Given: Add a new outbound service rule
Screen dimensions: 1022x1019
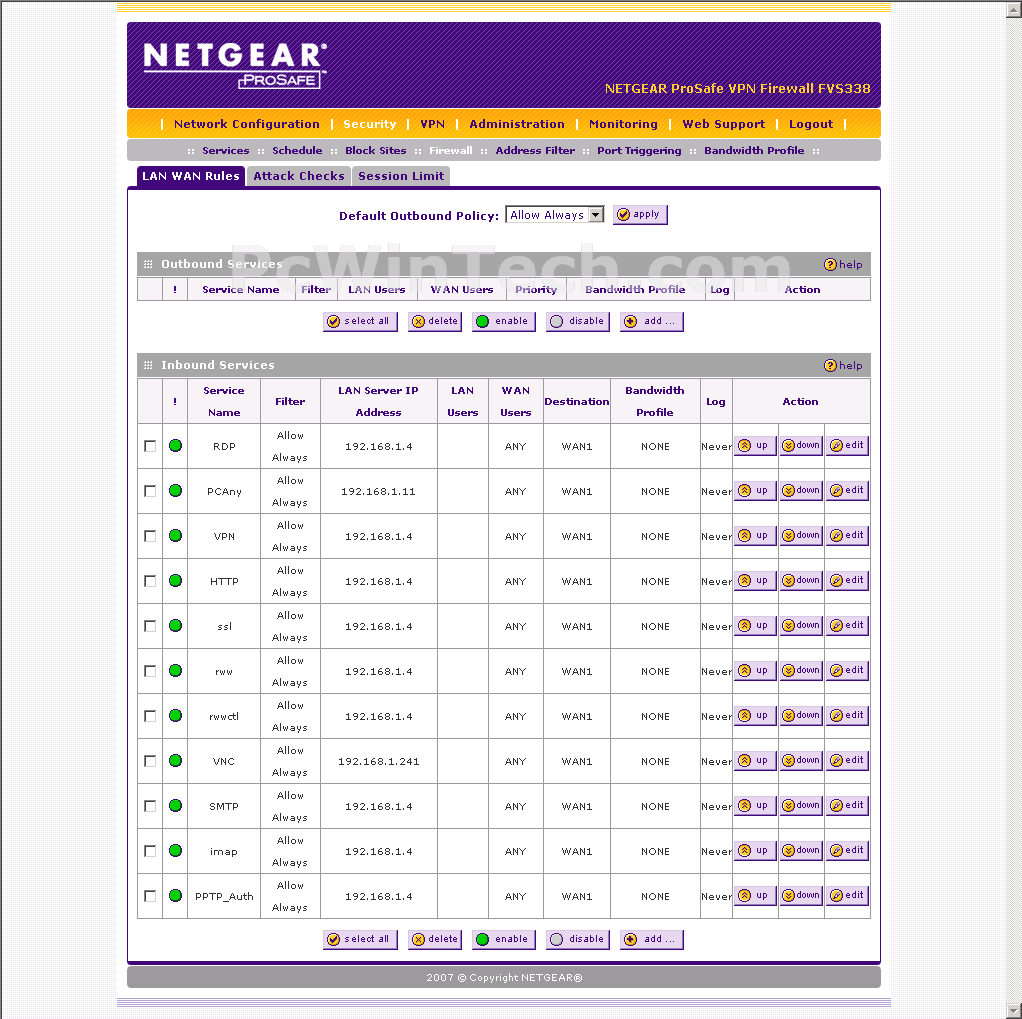Looking at the screenshot, I should (652, 321).
